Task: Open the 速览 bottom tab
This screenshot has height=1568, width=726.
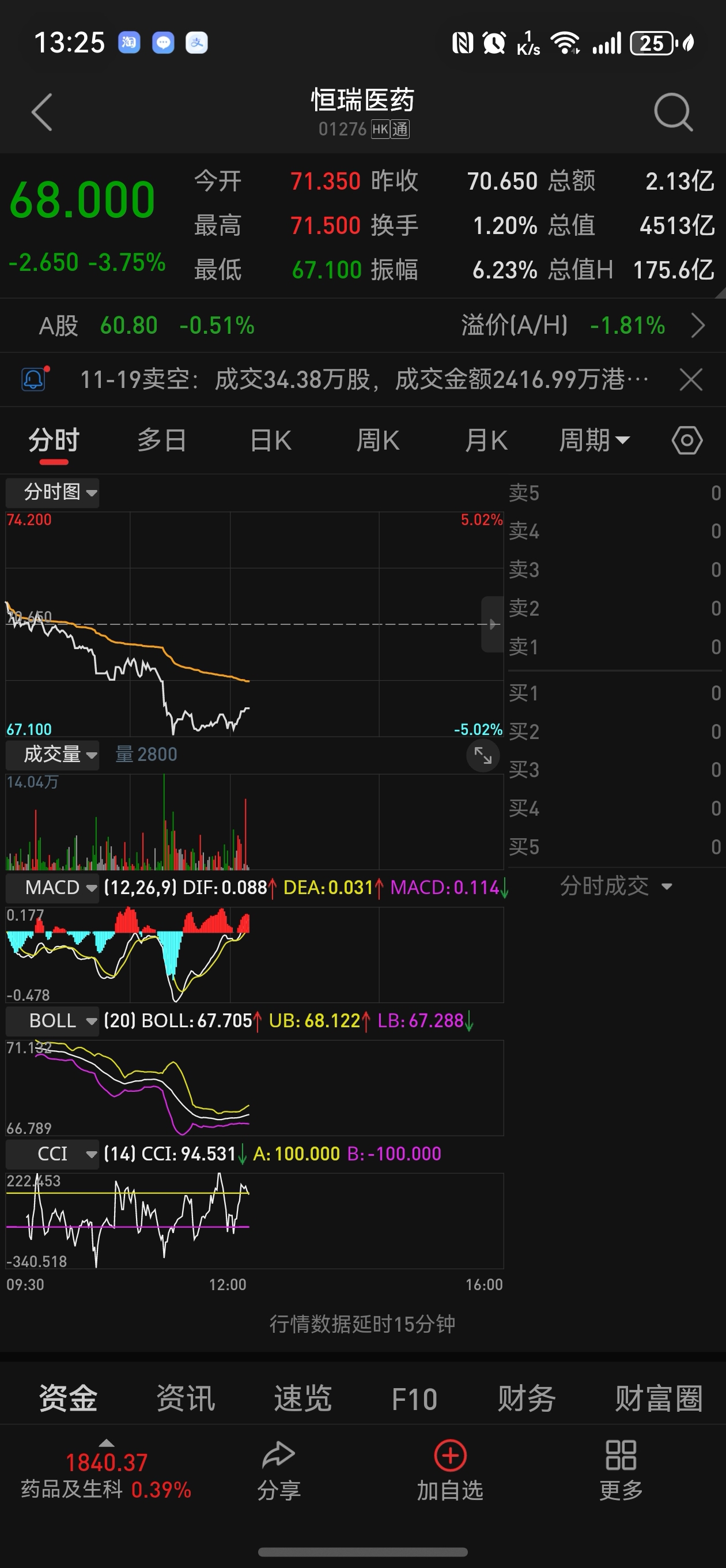Action: pos(302,1398)
